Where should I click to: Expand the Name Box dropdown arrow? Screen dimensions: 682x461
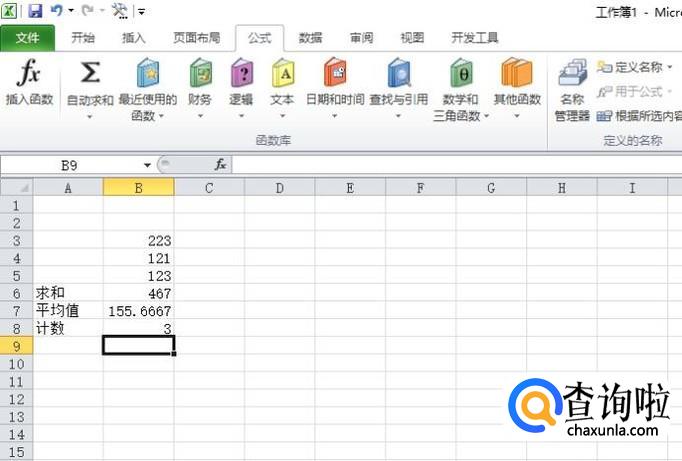pyautogui.click(x=147, y=165)
